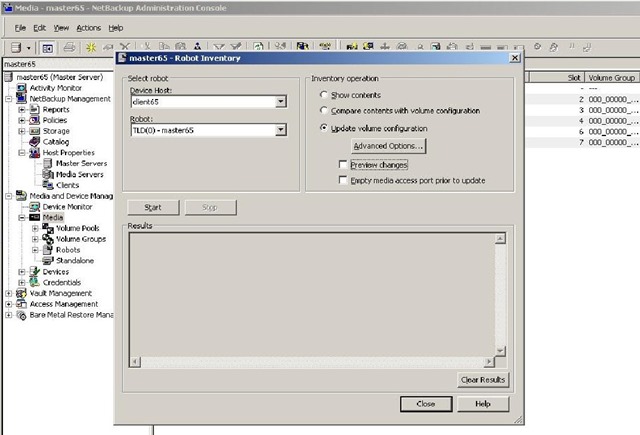
Task: Click the tree-view toggle icon in the toolbar
Action: pos(47,48)
